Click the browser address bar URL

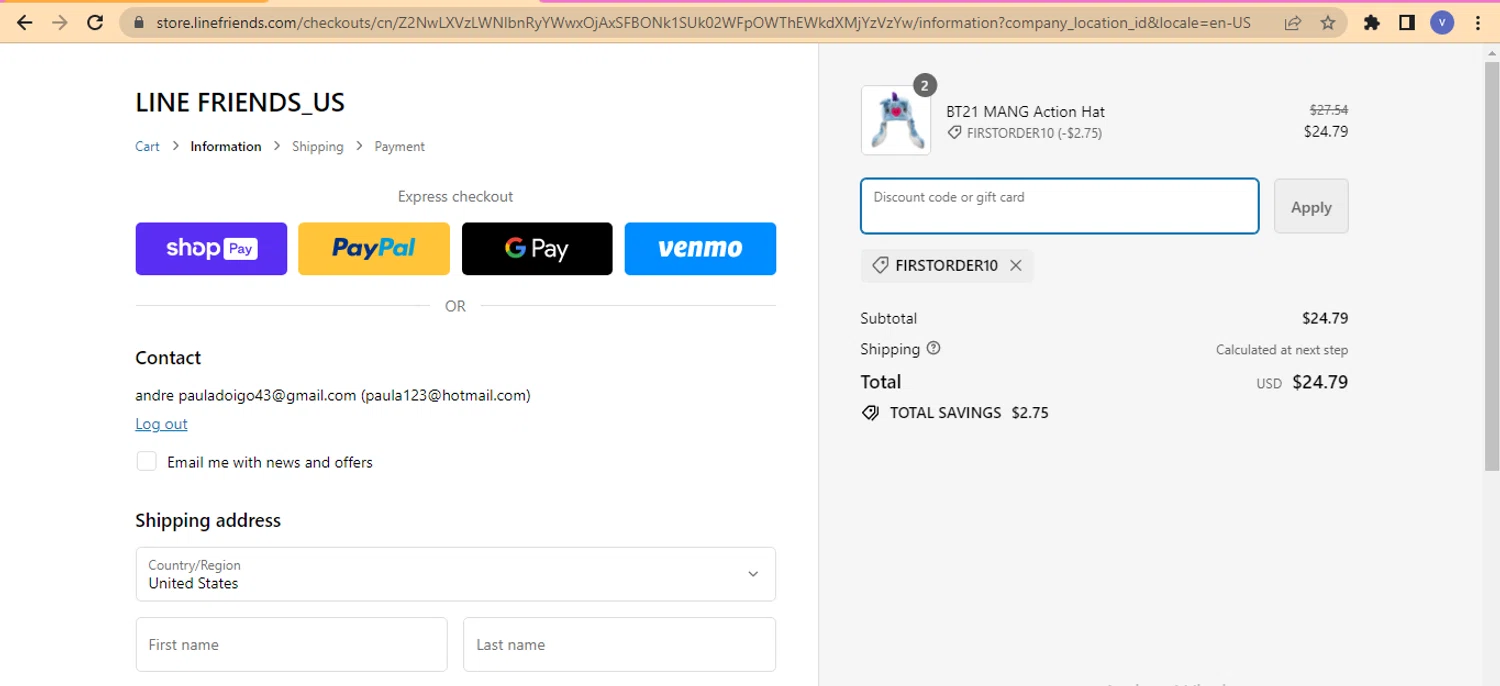703,23
